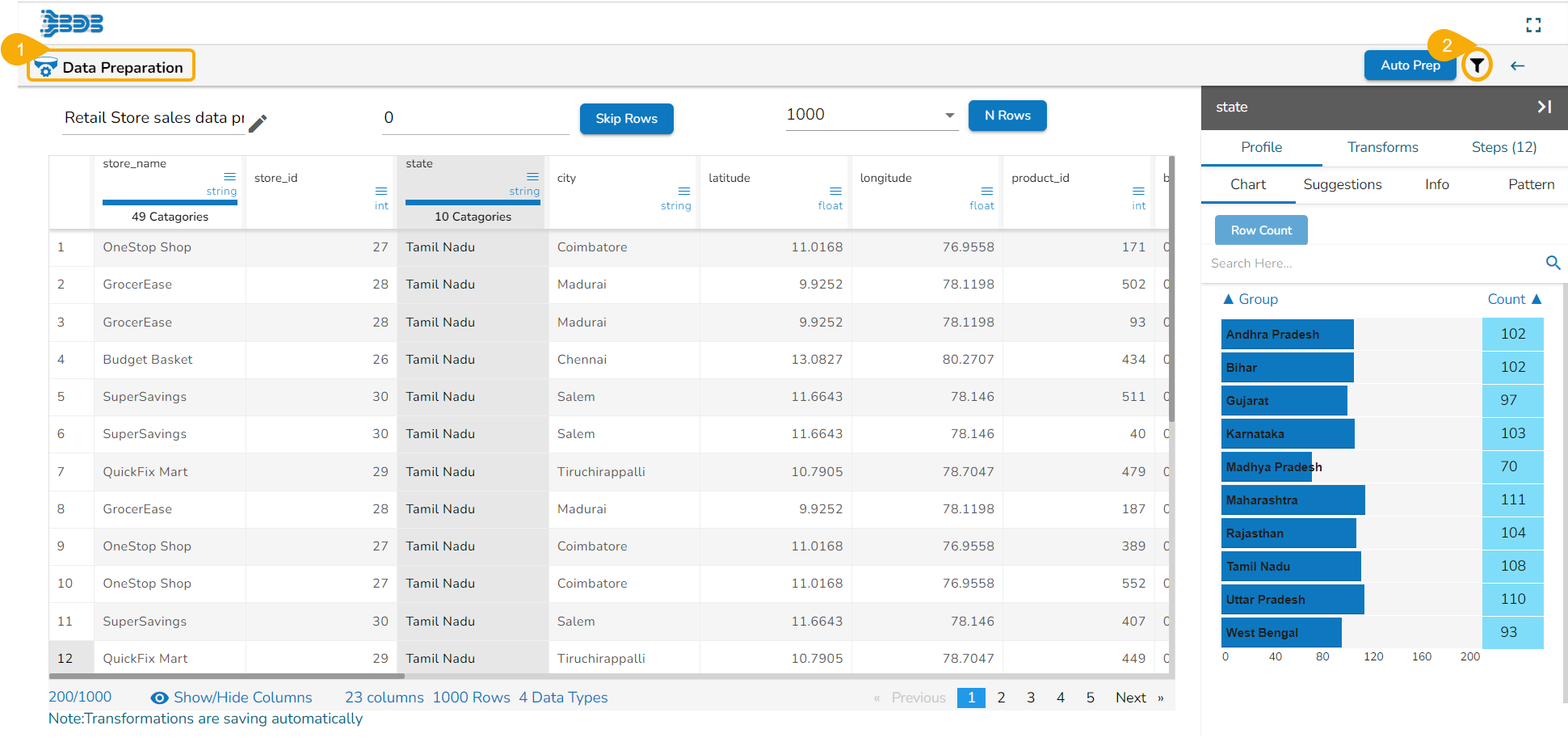Switch to the Transforms tab
The image size is (1568, 738).
[1382, 147]
